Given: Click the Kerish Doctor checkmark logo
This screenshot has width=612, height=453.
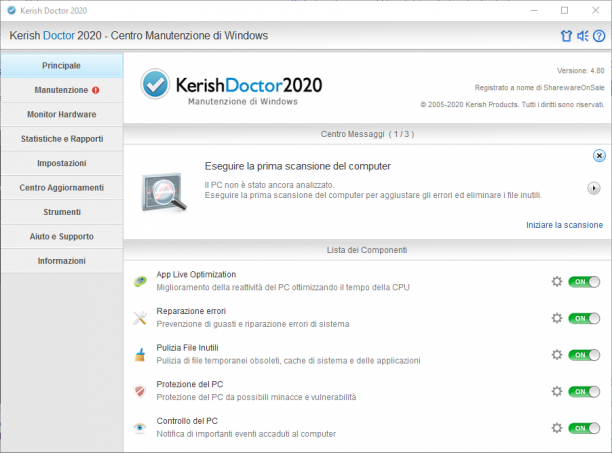Looking at the screenshot, I should coord(155,84).
